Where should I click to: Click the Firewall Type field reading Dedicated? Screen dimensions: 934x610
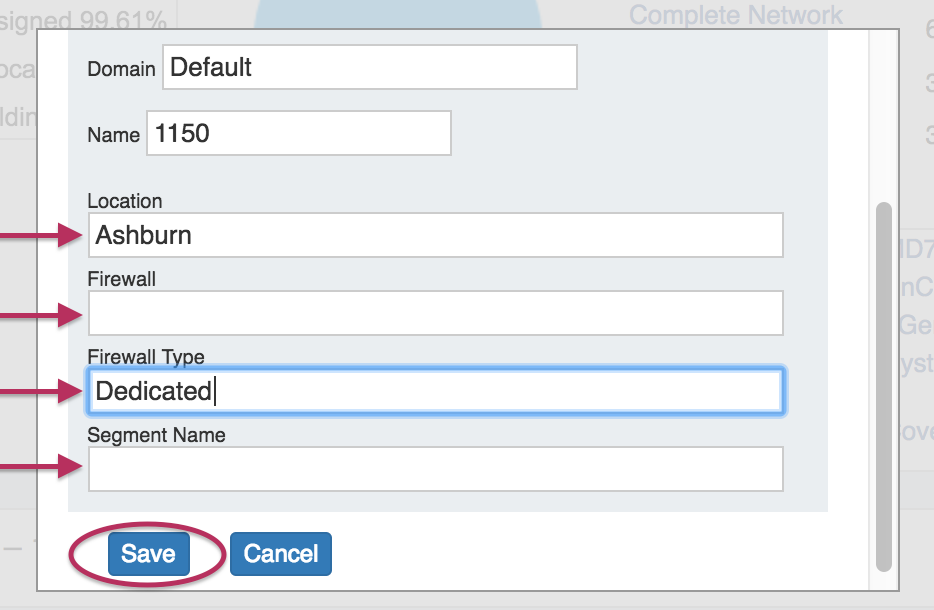[x=435, y=391]
